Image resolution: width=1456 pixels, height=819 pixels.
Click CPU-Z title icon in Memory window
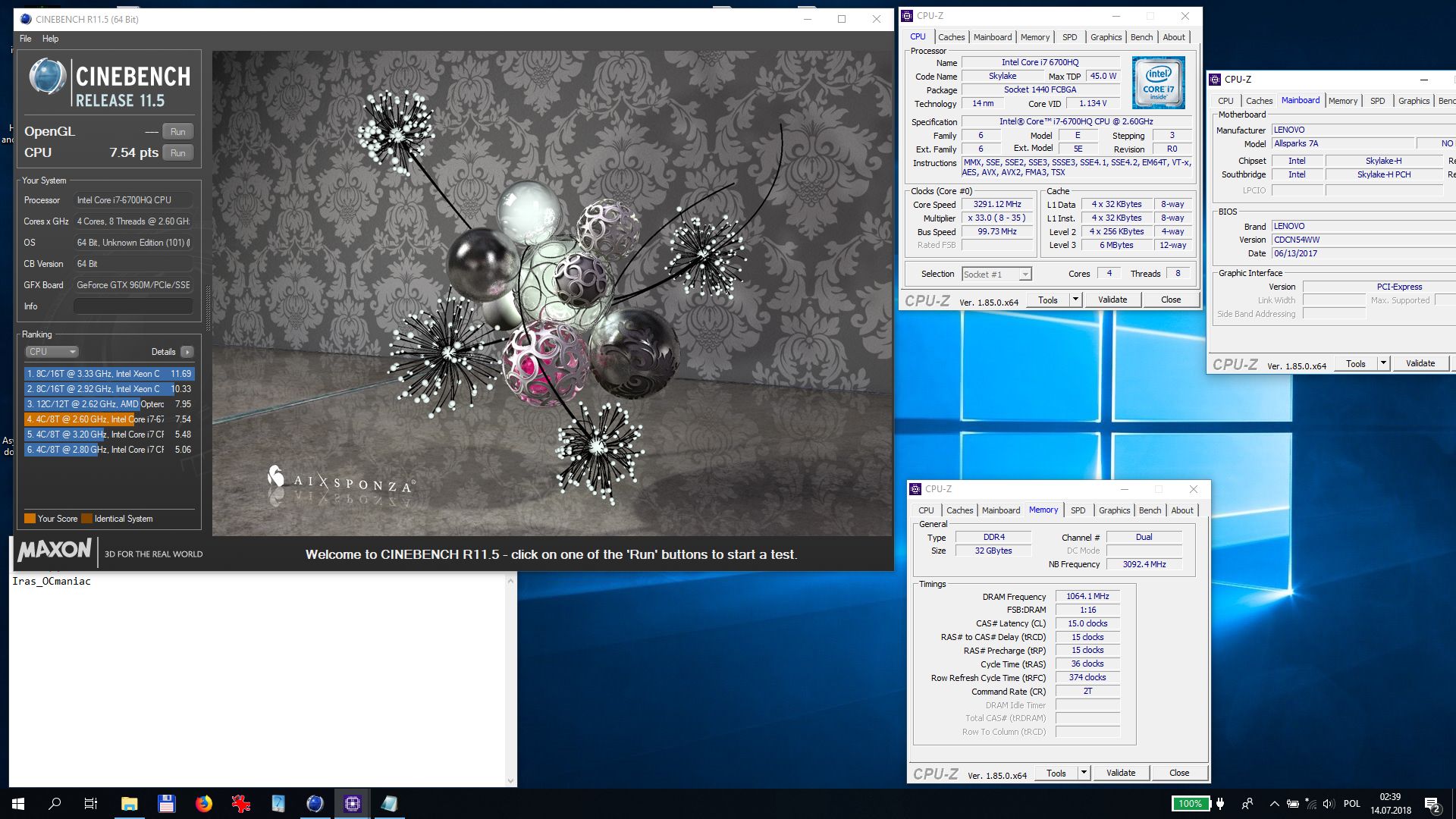(915, 489)
